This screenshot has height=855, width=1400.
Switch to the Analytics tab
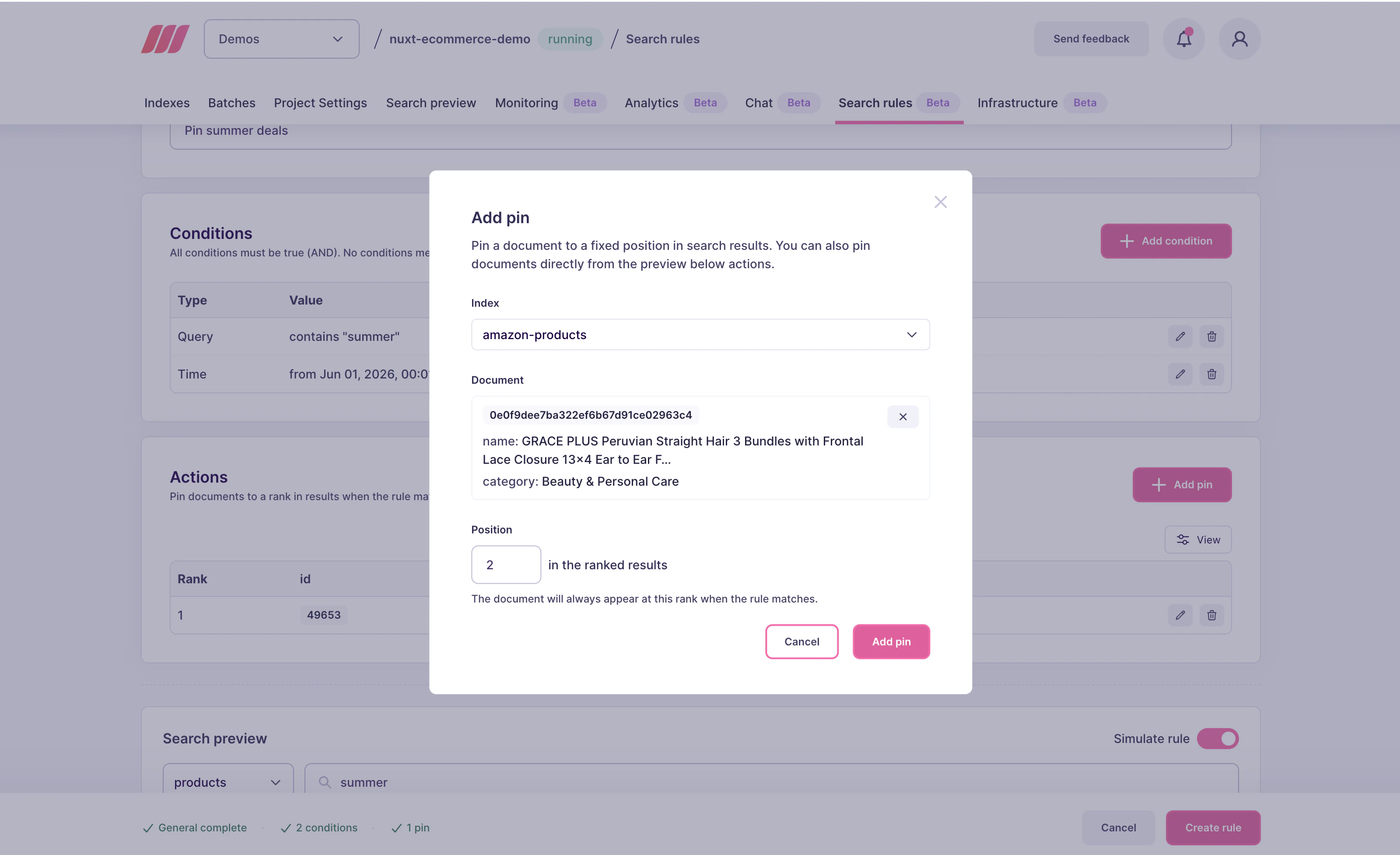coord(651,103)
